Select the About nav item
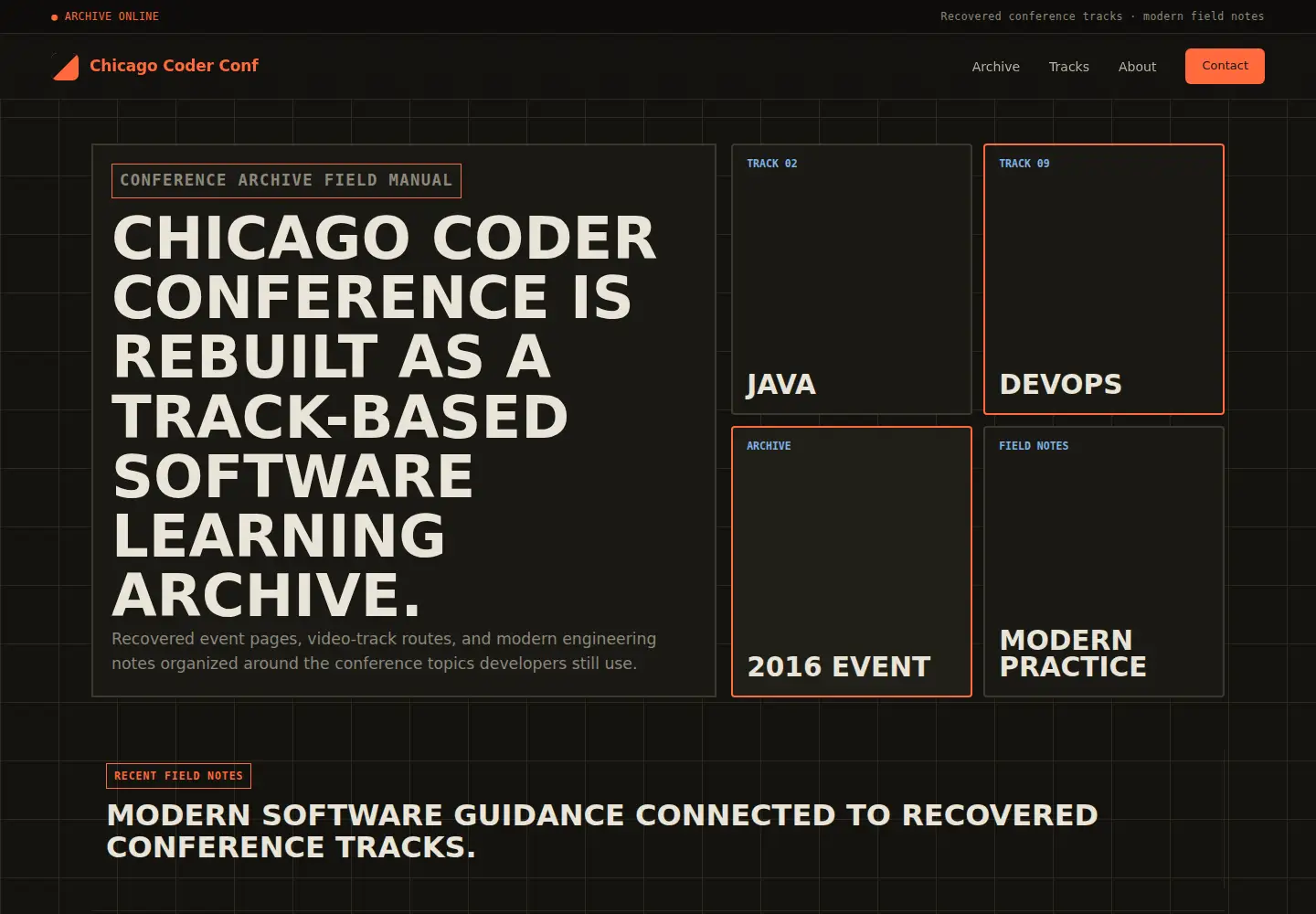The height and width of the screenshot is (914, 1316). coord(1137,67)
